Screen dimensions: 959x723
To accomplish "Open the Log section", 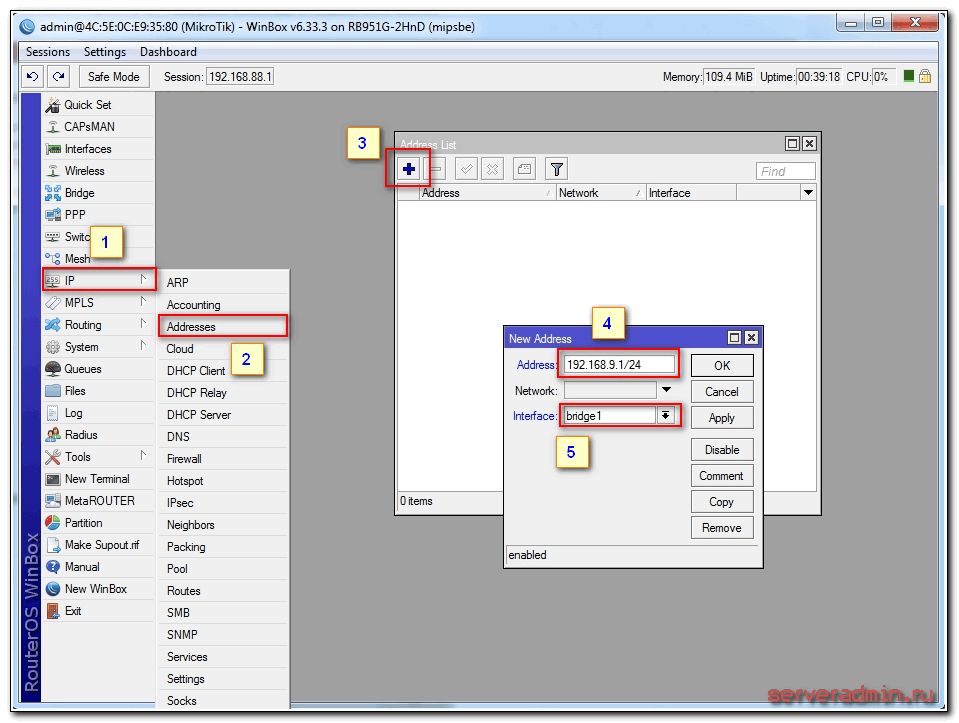I will pyautogui.click(x=98, y=412).
